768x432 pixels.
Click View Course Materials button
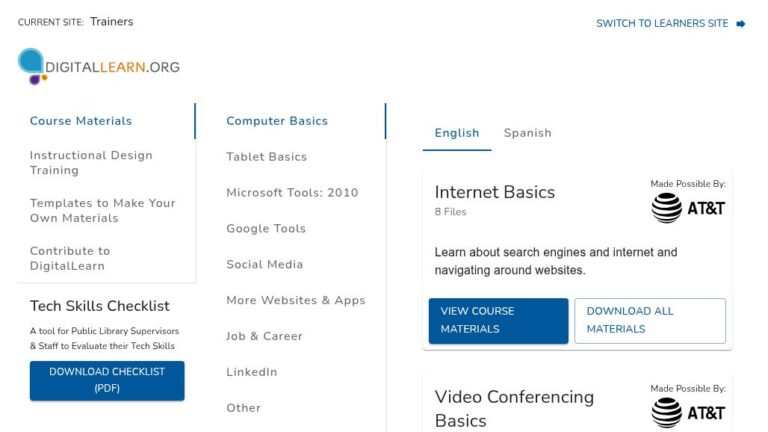(x=499, y=321)
